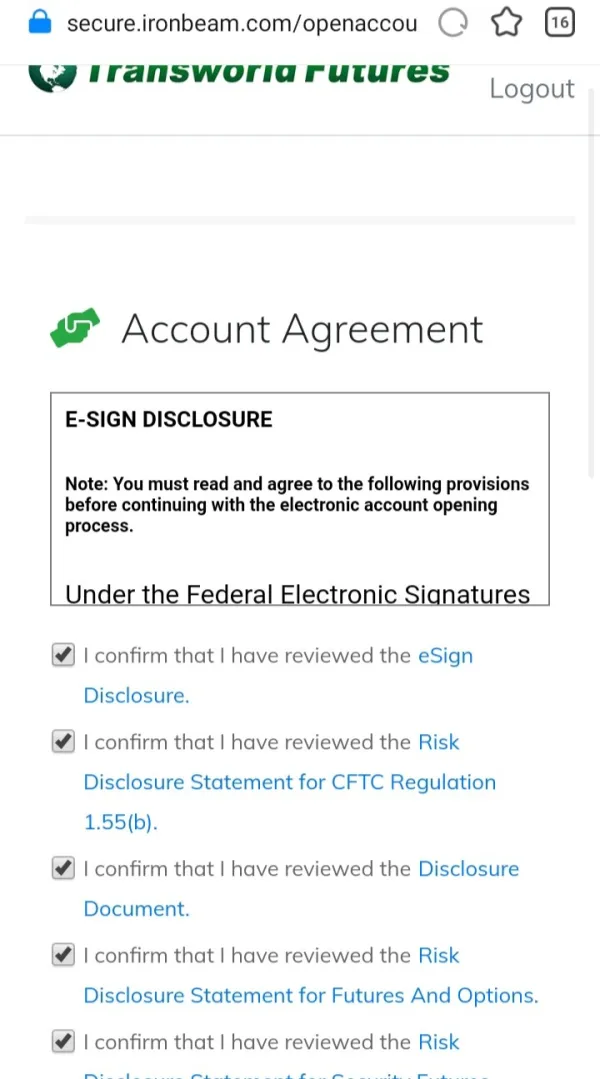Image resolution: width=600 pixels, height=1079 pixels.
Task: Uncheck the Disclosure Document checkbox
Action: coord(63,869)
